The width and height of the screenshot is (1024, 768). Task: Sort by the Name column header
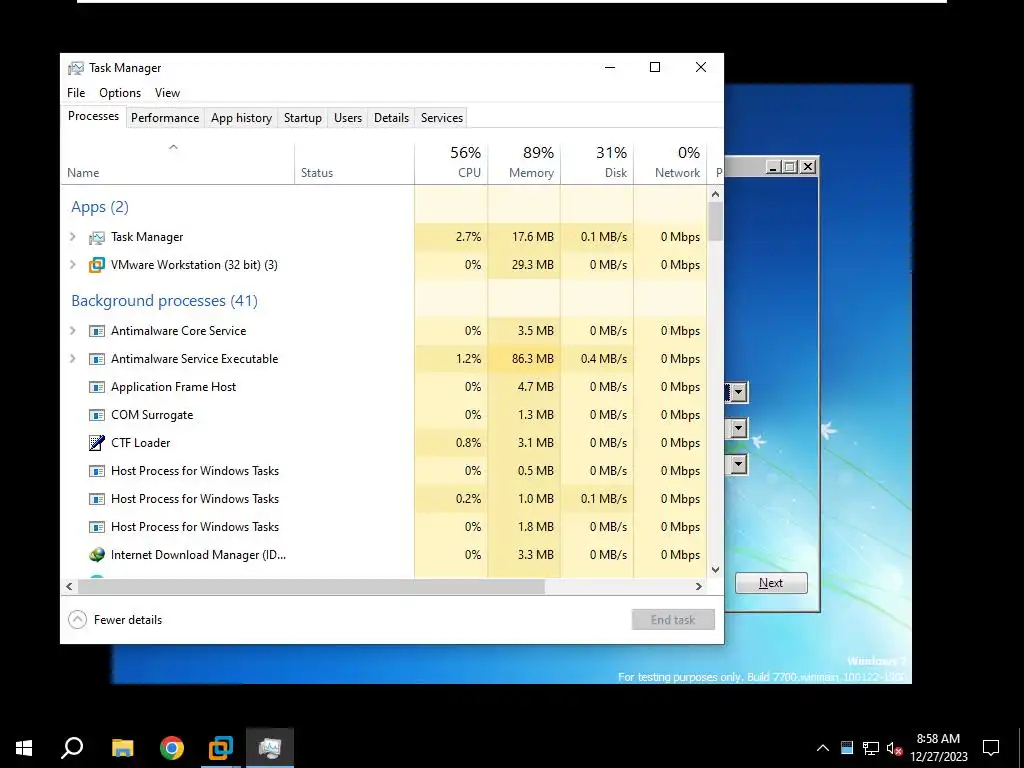point(178,163)
